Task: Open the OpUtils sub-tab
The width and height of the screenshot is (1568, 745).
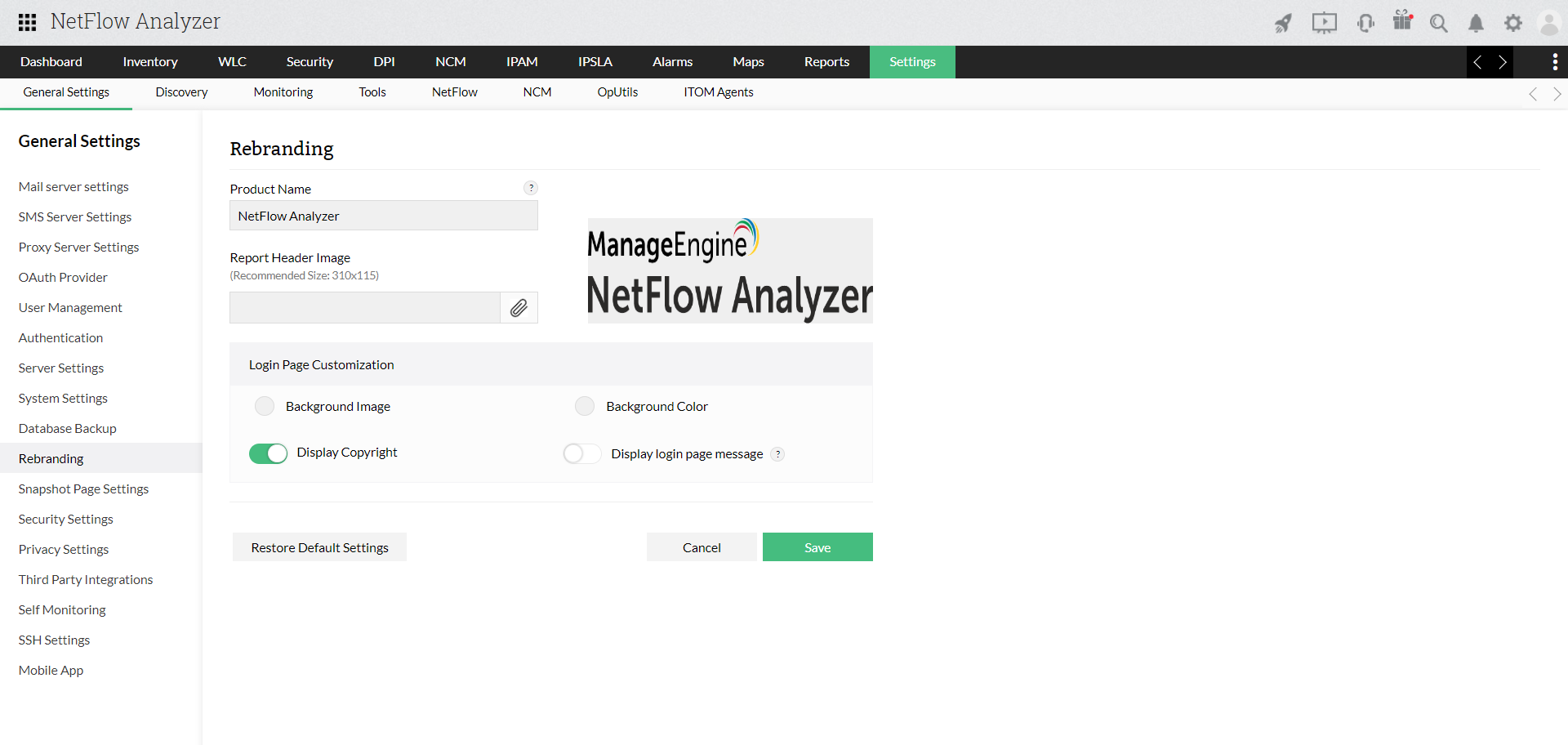Action: [x=617, y=92]
